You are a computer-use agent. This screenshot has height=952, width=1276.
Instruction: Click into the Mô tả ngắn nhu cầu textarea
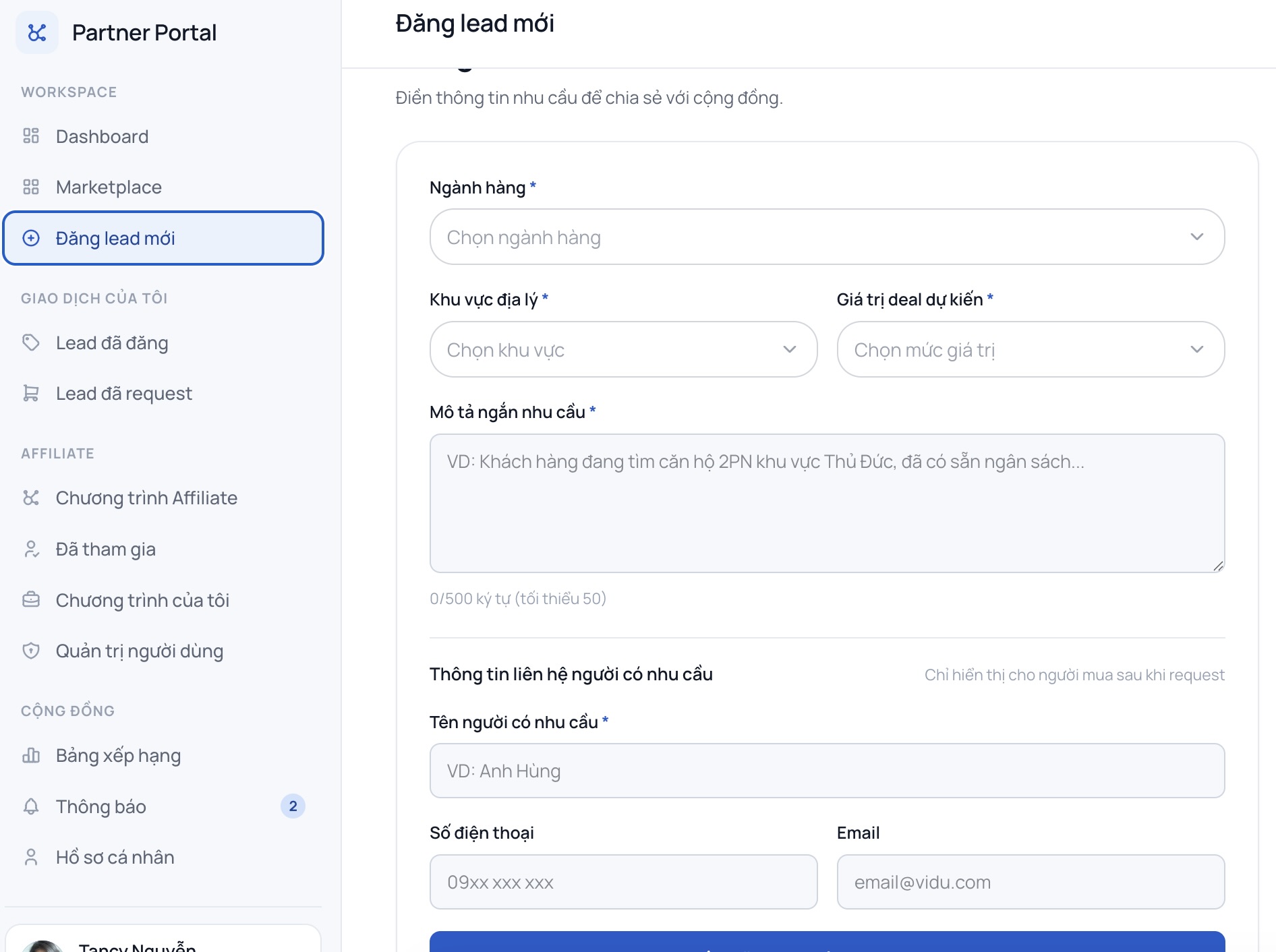point(827,503)
